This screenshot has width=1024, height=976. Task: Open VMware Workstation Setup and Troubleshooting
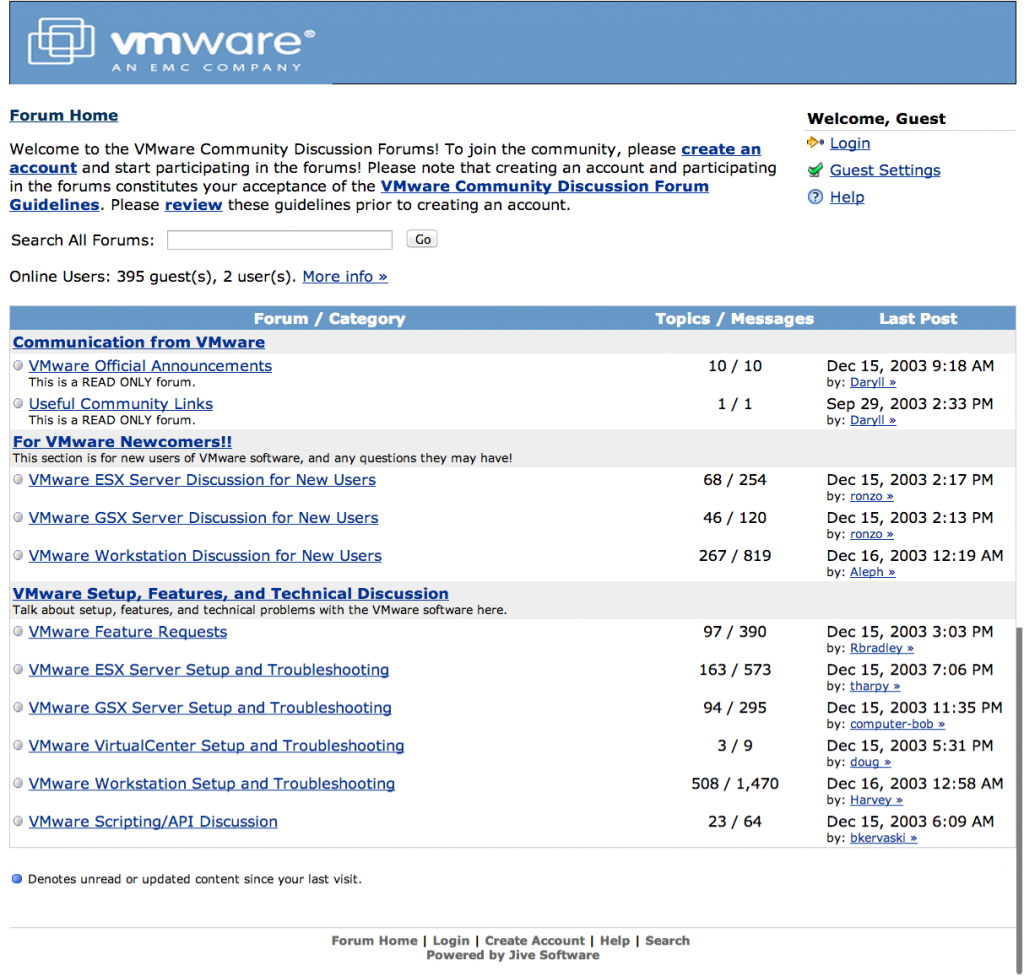pos(212,783)
